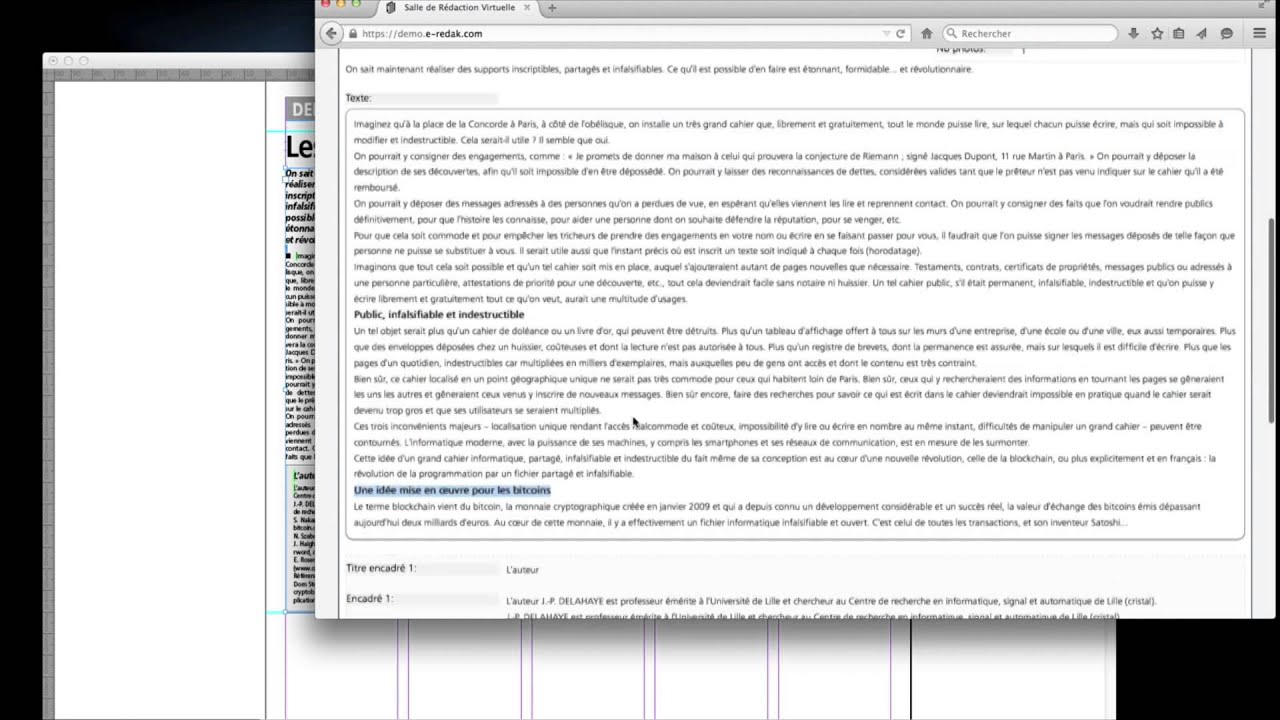Click the padlock site security icon
1280x720 pixels.
pos(352,33)
